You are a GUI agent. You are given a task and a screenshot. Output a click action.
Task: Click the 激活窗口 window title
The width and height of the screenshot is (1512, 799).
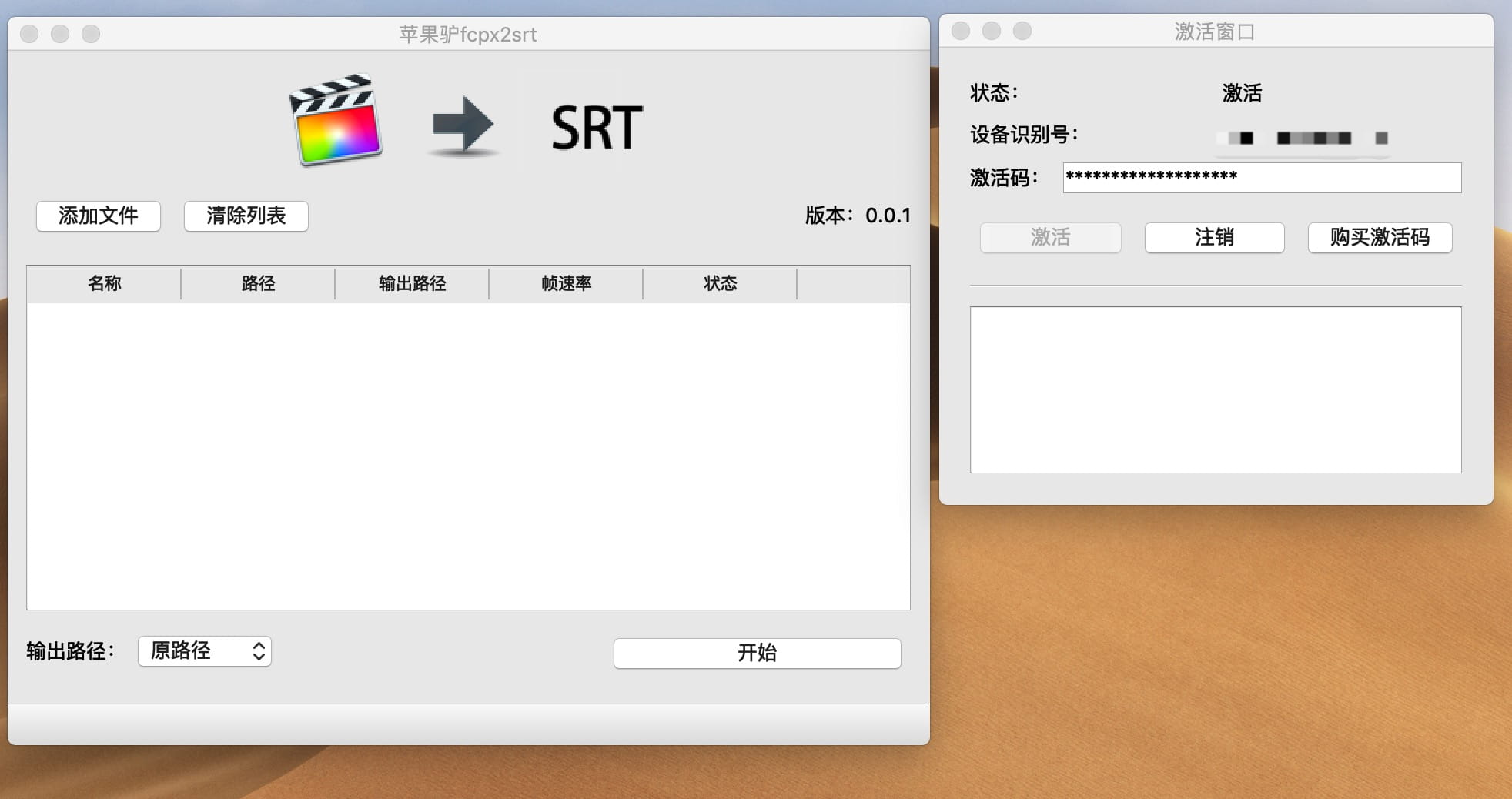click(x=1215, y=32)
